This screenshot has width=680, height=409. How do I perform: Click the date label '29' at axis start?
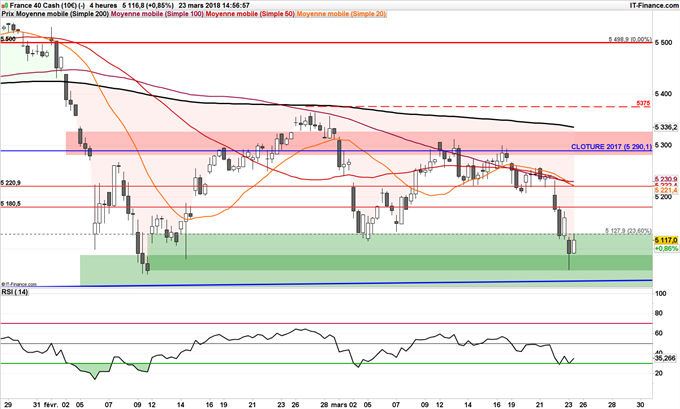8,405
